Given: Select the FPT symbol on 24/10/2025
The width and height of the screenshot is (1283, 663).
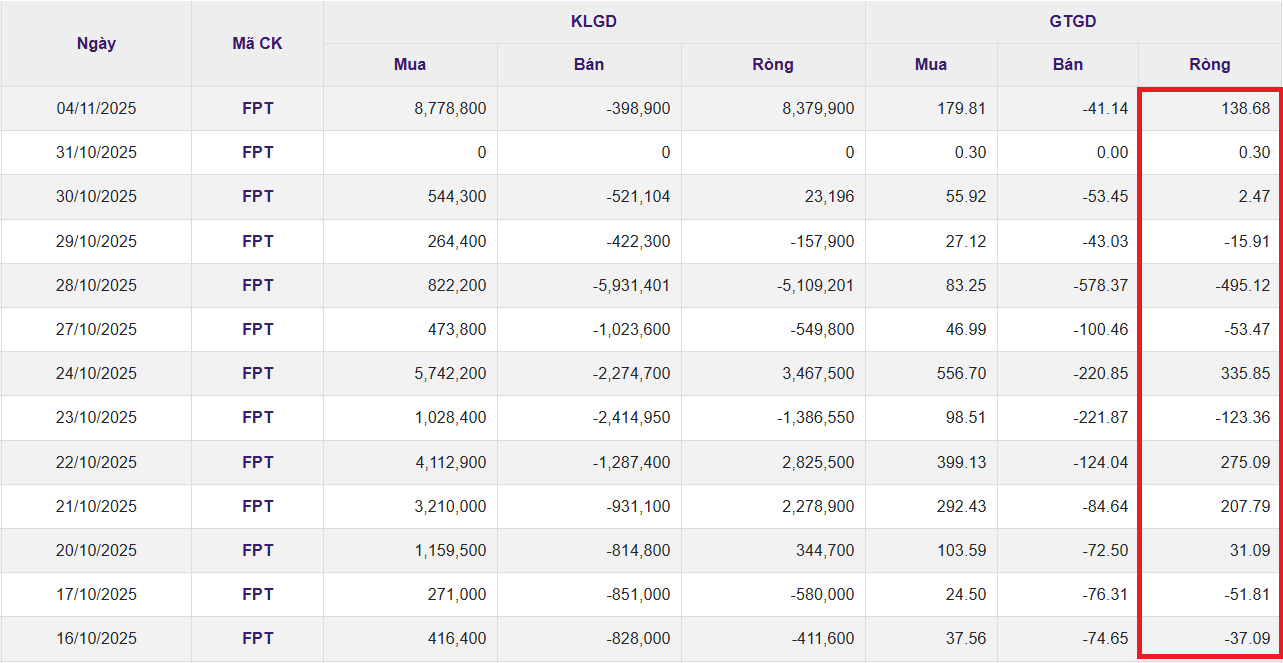Looking at the screenshot, I should [x=257, y=373].
